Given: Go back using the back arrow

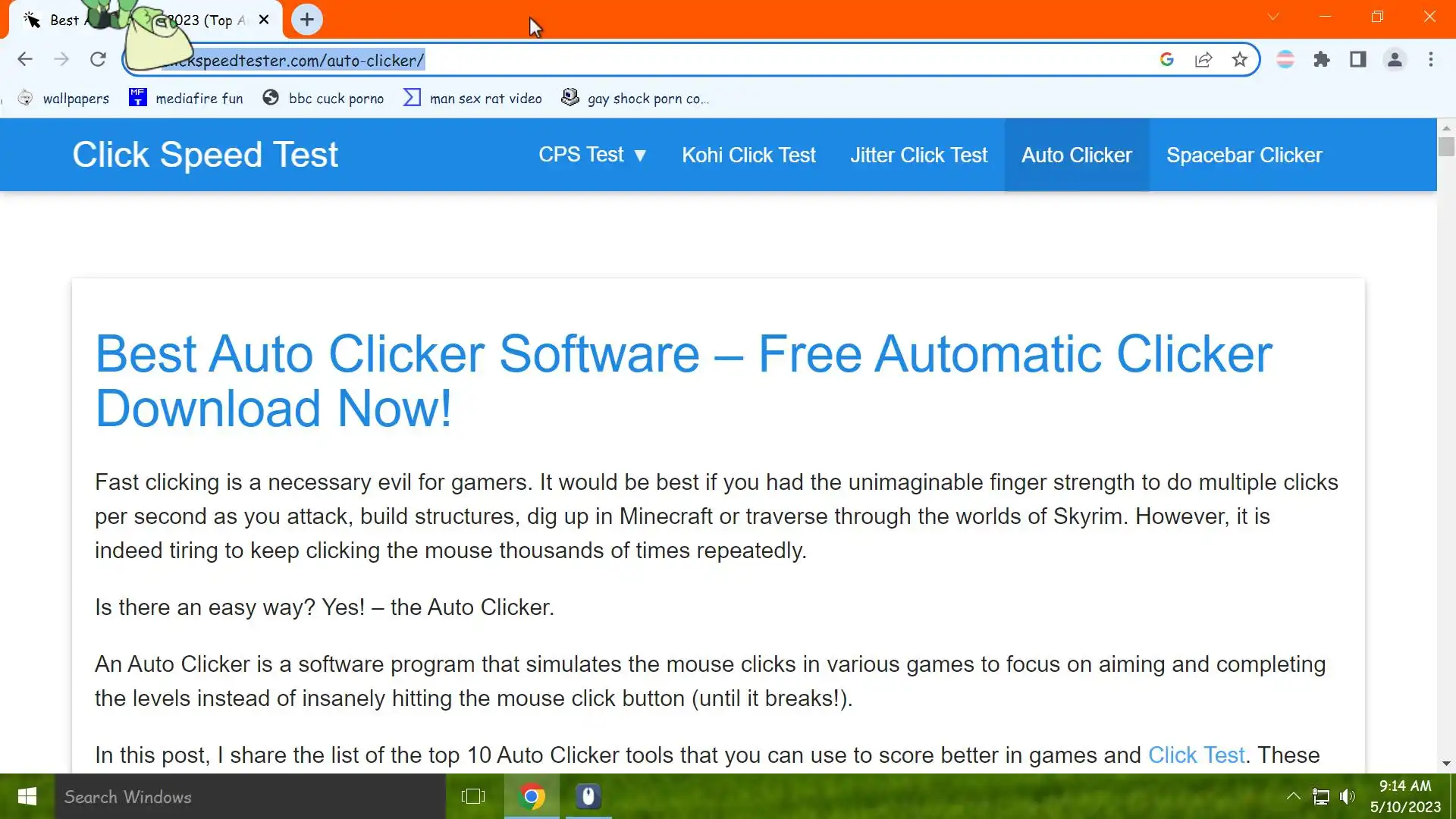Looking at the screenshot, I should 25,59.
